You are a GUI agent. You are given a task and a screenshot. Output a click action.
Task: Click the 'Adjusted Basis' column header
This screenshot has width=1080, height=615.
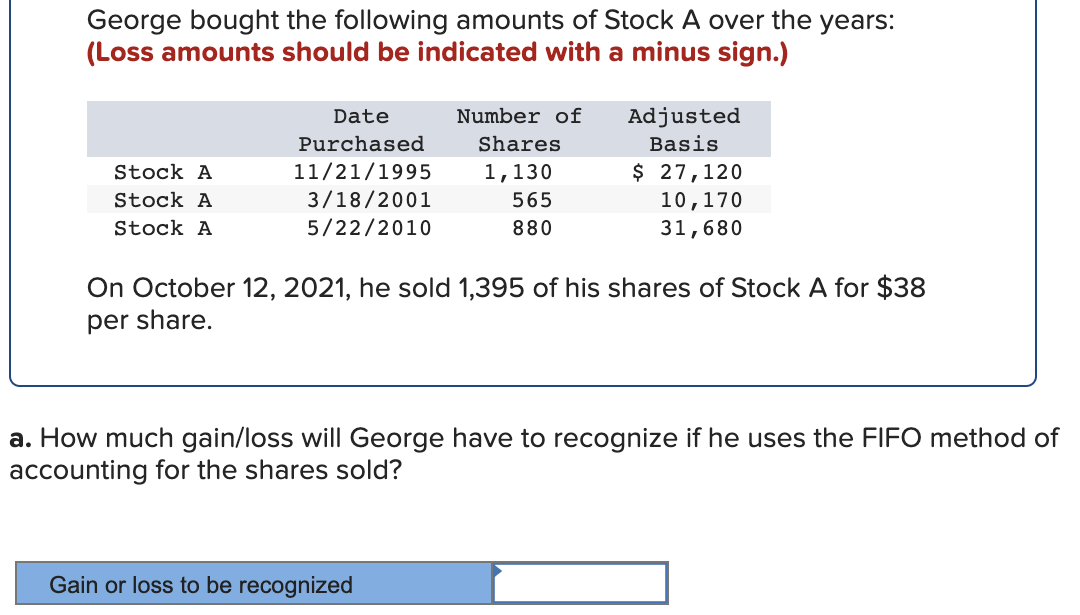(x=684, y=129)
